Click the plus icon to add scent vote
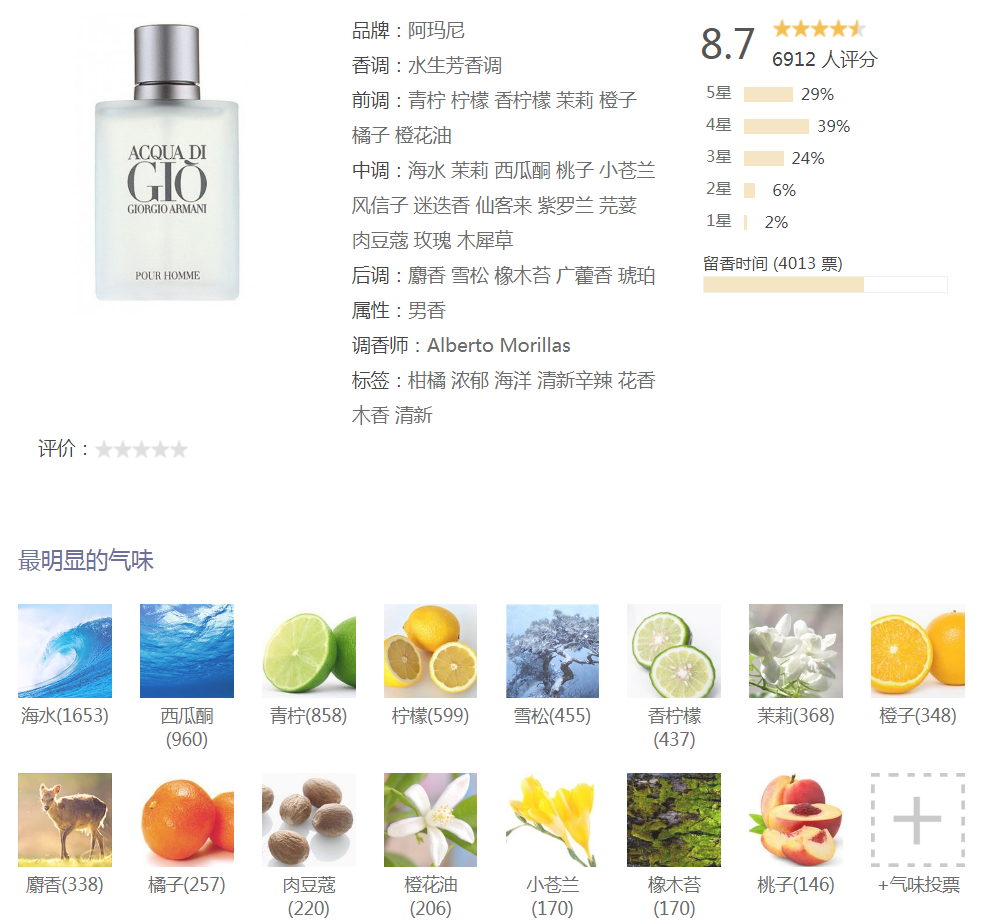 pos(917,820)
